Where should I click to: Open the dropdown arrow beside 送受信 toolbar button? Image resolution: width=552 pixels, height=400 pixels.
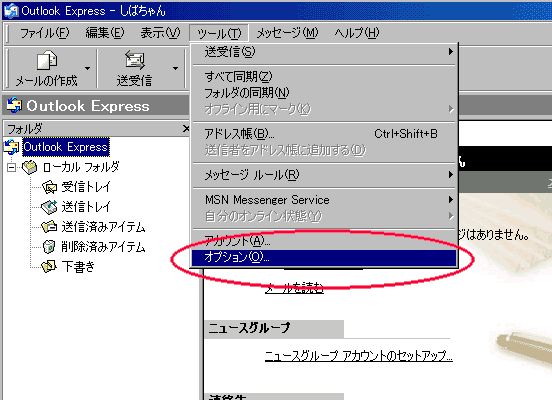[x=175, y=68]
